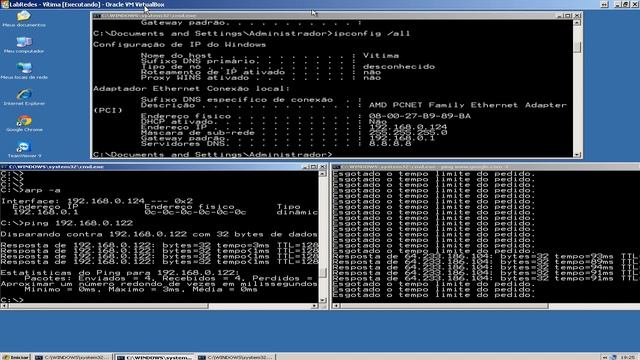Click the down arrow in the ipconfig window scrollbar
Screen dimensions: 640x360
click(x=577, y=154)
